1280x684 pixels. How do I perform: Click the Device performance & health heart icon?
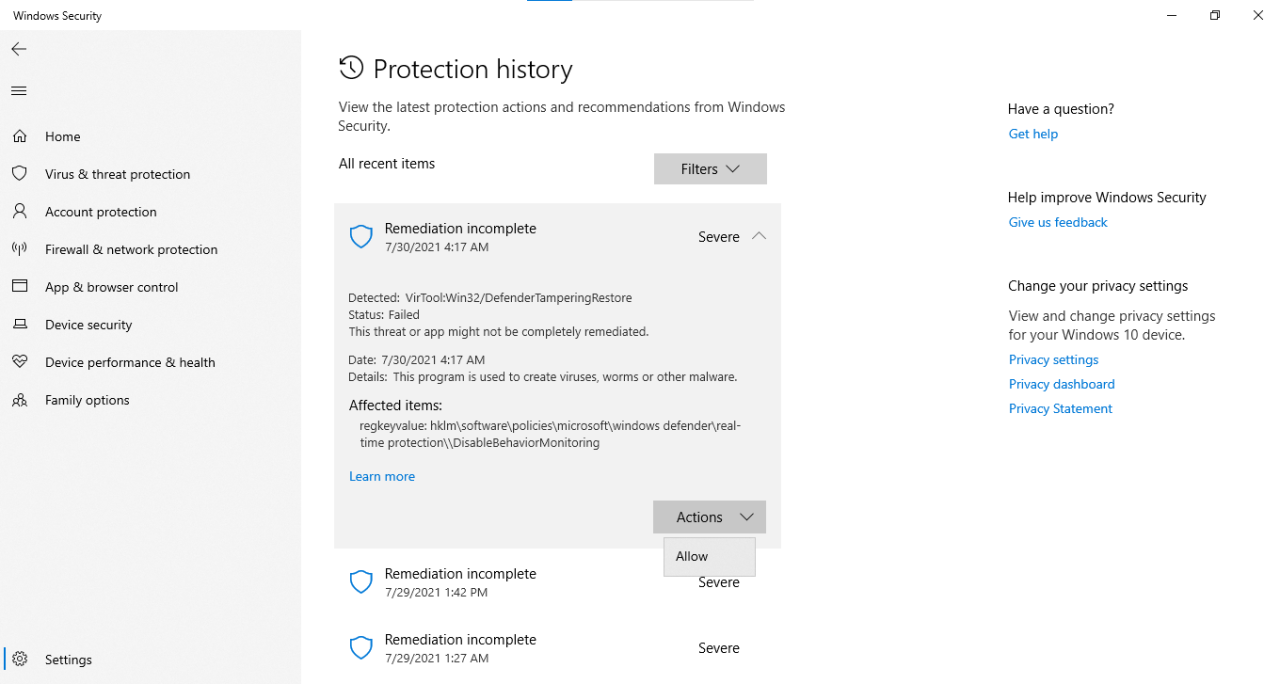tap(20, 362)
